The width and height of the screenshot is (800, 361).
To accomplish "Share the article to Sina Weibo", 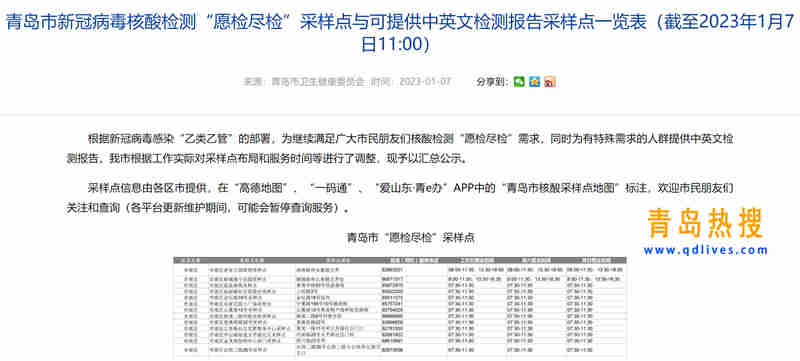I will point(549,82).
